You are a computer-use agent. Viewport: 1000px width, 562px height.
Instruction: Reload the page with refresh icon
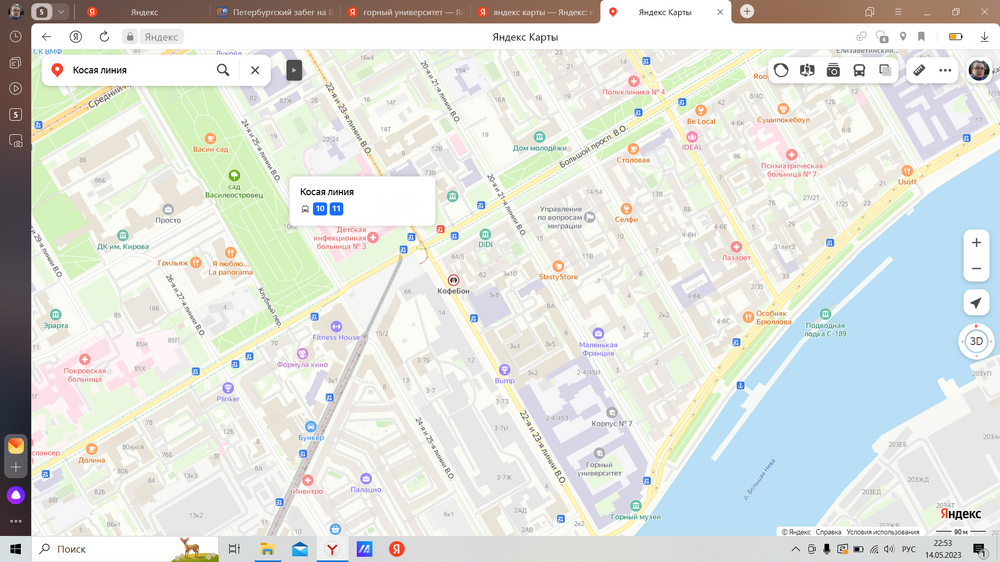click(105, 37)
